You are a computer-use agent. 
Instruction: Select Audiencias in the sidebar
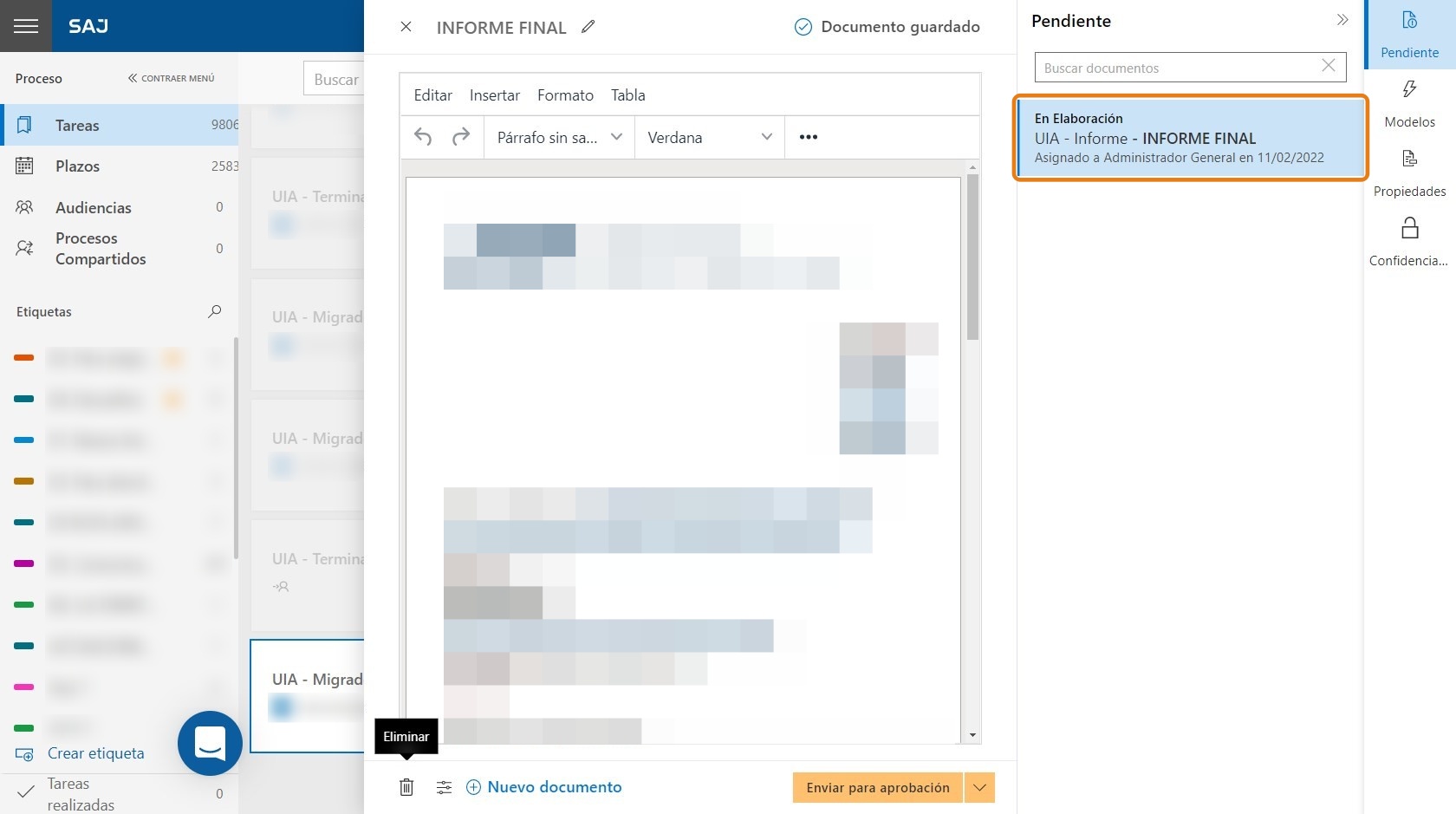120,207
